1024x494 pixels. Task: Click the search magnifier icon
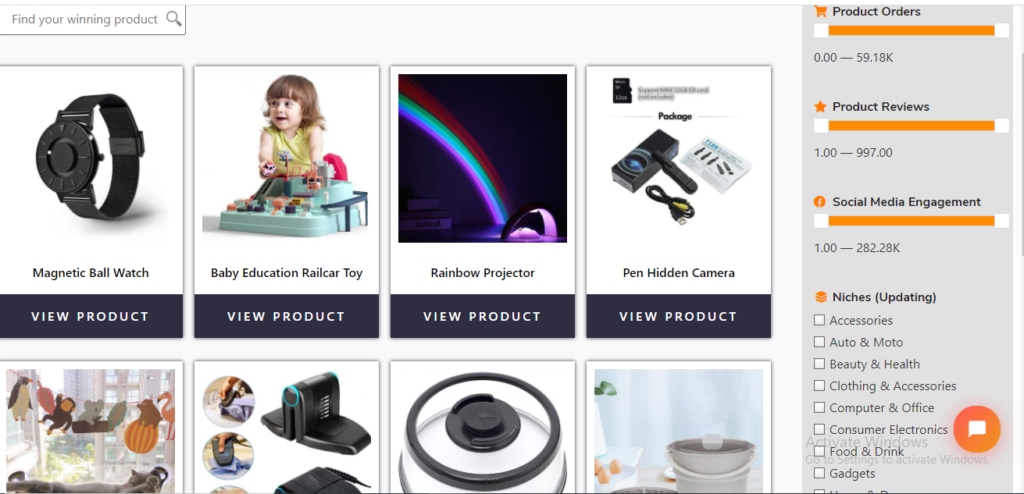[x=174, y=18]
